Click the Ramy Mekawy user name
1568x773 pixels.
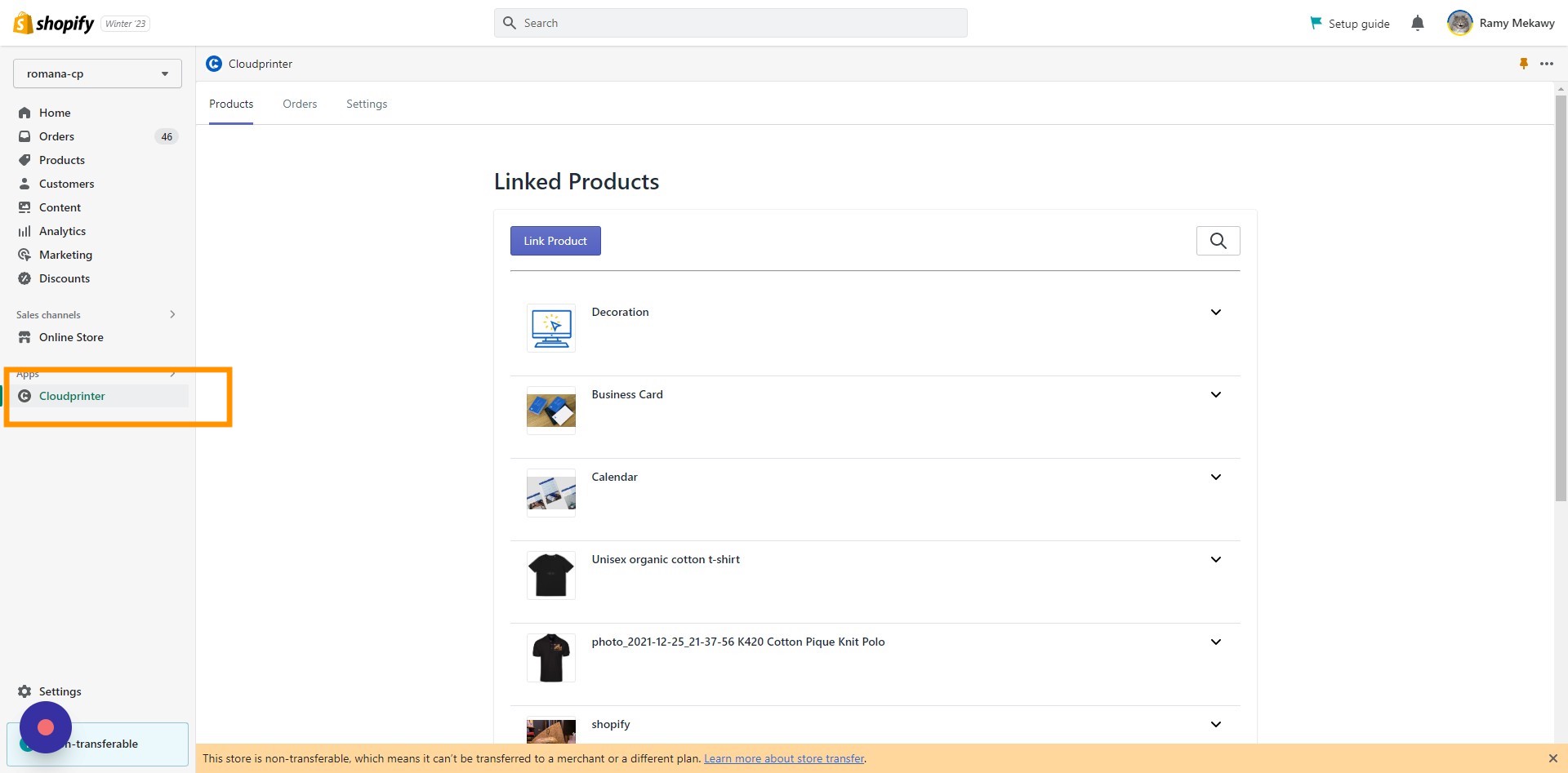point(1517,23)
